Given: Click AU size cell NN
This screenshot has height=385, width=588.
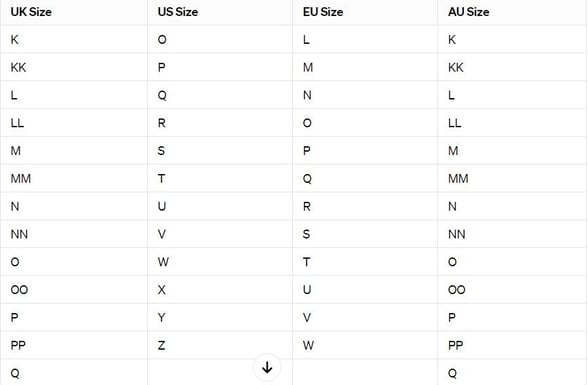Looking at the screenshot, I should point(457,234).
